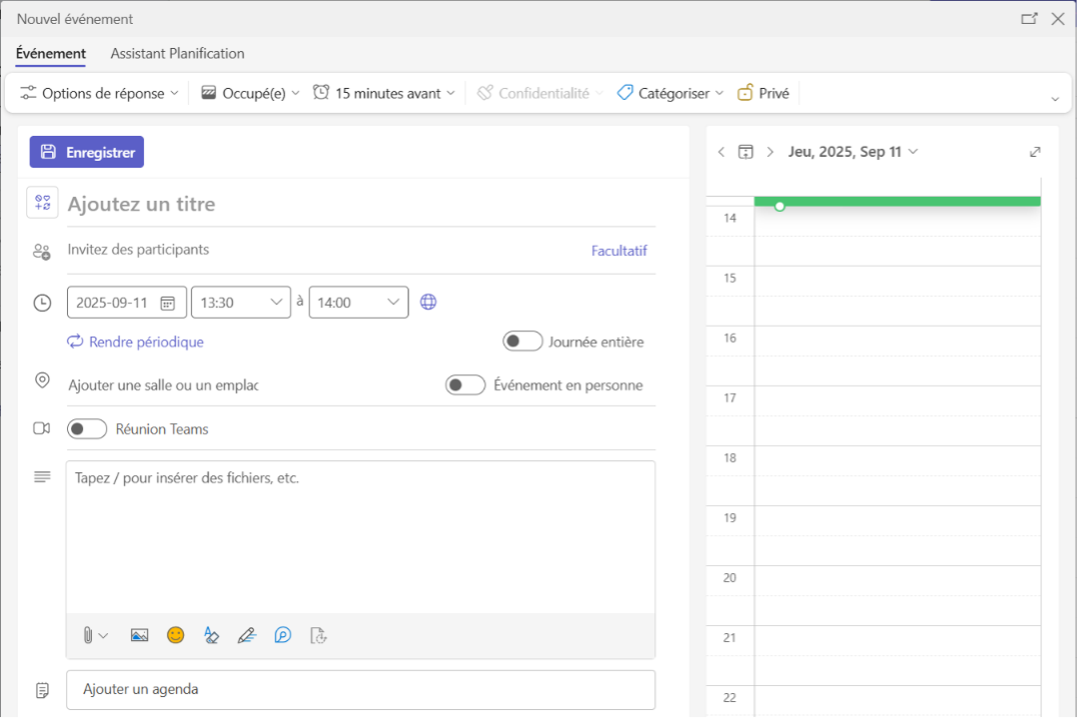
Task: Expand the calendar preview pane arrows
Action: click(1035, 152)
